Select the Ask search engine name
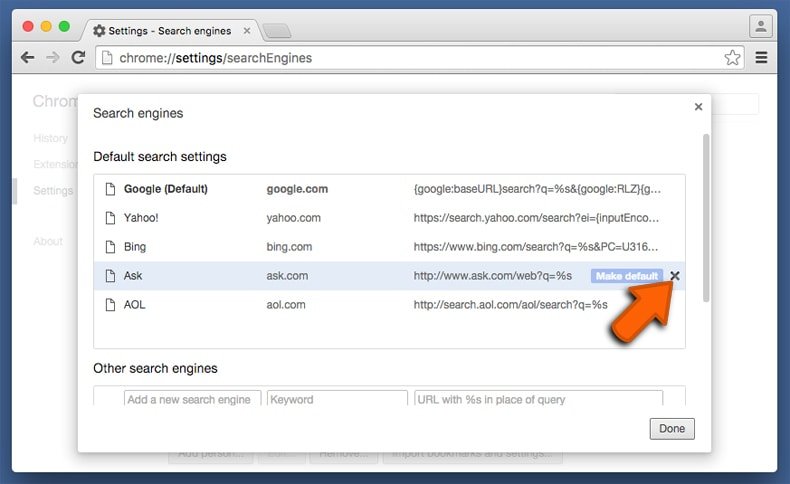Viewport: 790px width, 484px height. click(x=133, y=276)
